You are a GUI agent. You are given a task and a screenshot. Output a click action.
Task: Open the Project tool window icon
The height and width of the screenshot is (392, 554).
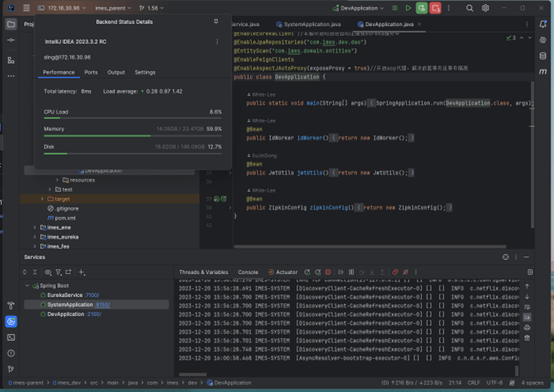[x=11, y=24]
